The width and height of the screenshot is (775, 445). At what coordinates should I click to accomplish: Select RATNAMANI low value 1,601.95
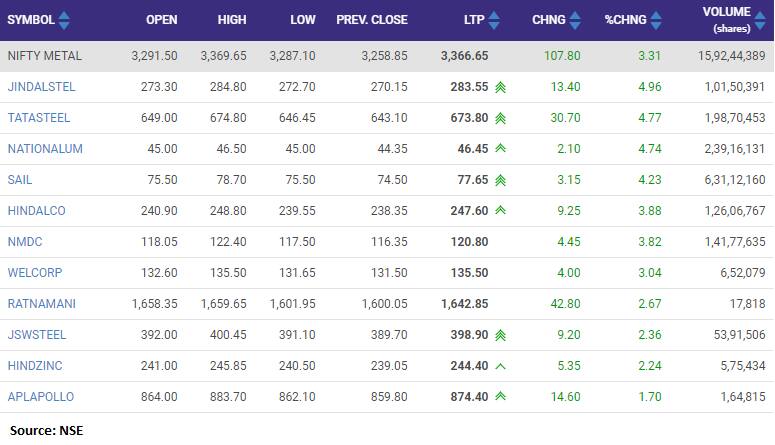pos(292,304)
